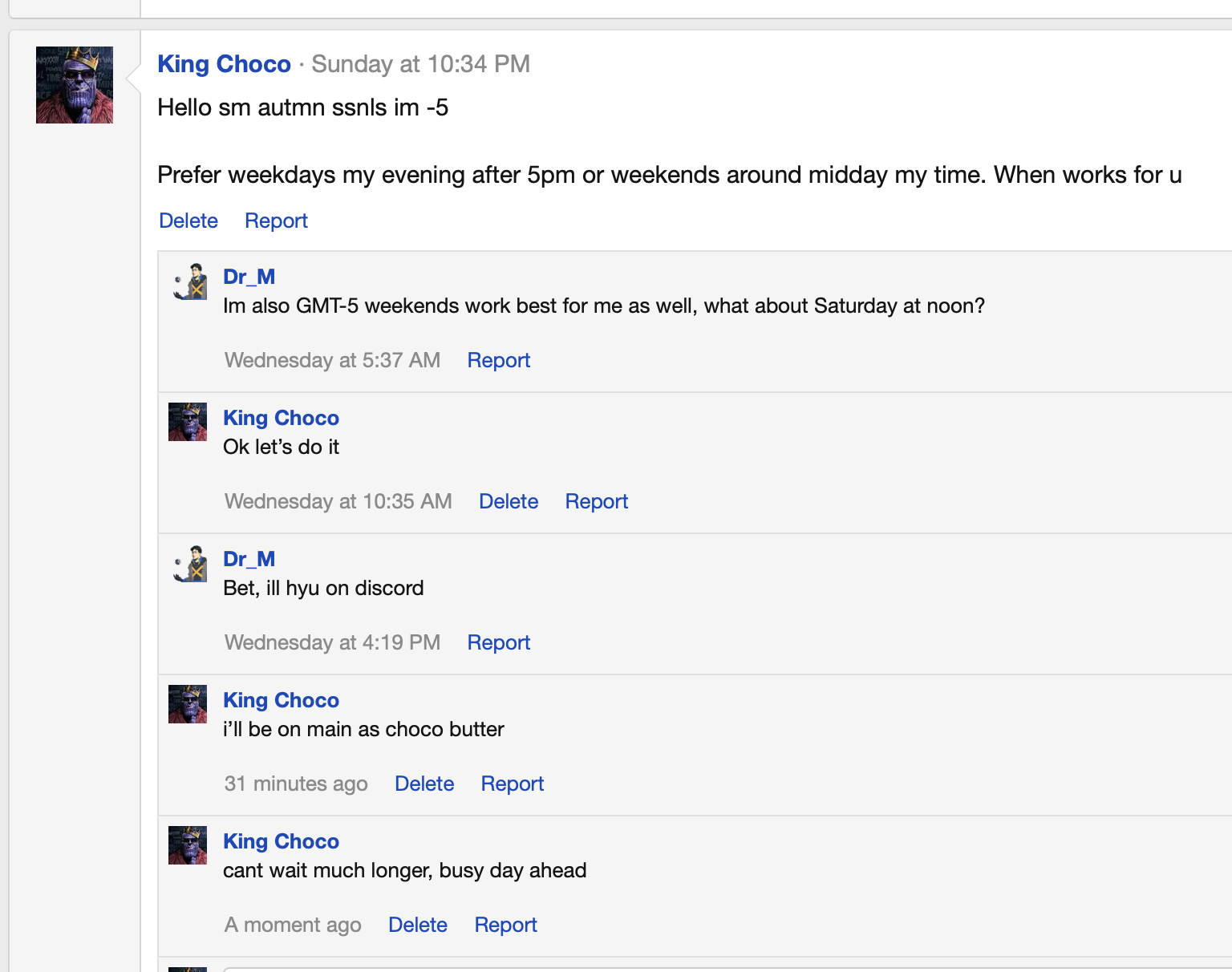The height and width of the screenshot is (972, 1232).
Task: Delete the "Ok let's do it" comment
Action: (x=509, y=501)
